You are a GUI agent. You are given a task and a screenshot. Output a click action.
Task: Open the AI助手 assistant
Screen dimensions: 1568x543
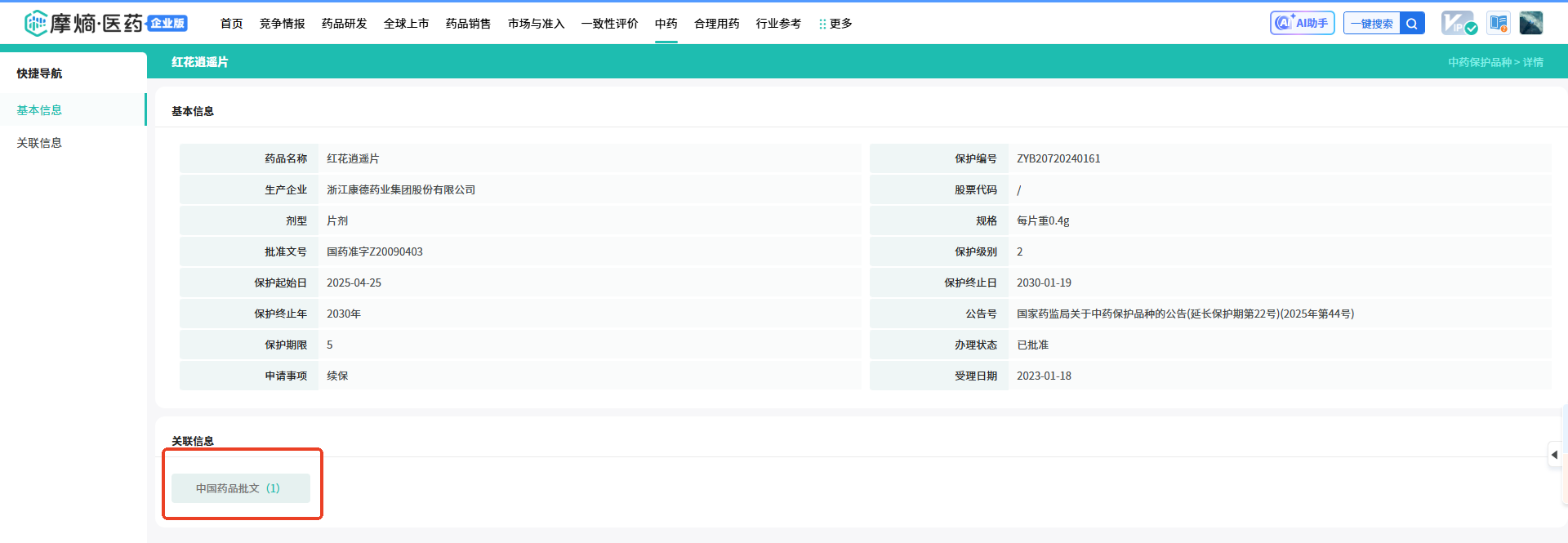(1302, 23)
